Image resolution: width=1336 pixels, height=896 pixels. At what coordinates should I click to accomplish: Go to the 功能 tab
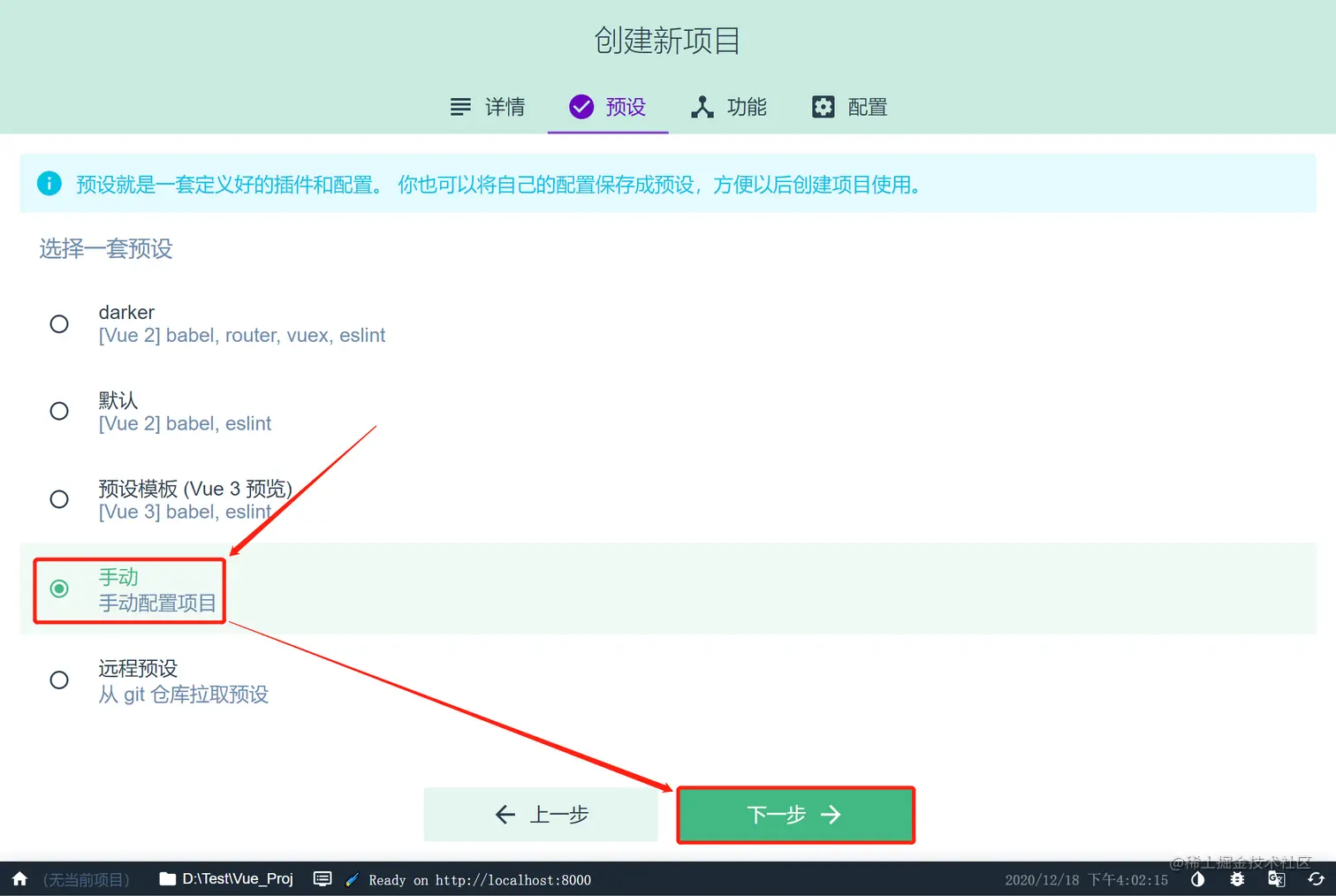click(729, 107)
